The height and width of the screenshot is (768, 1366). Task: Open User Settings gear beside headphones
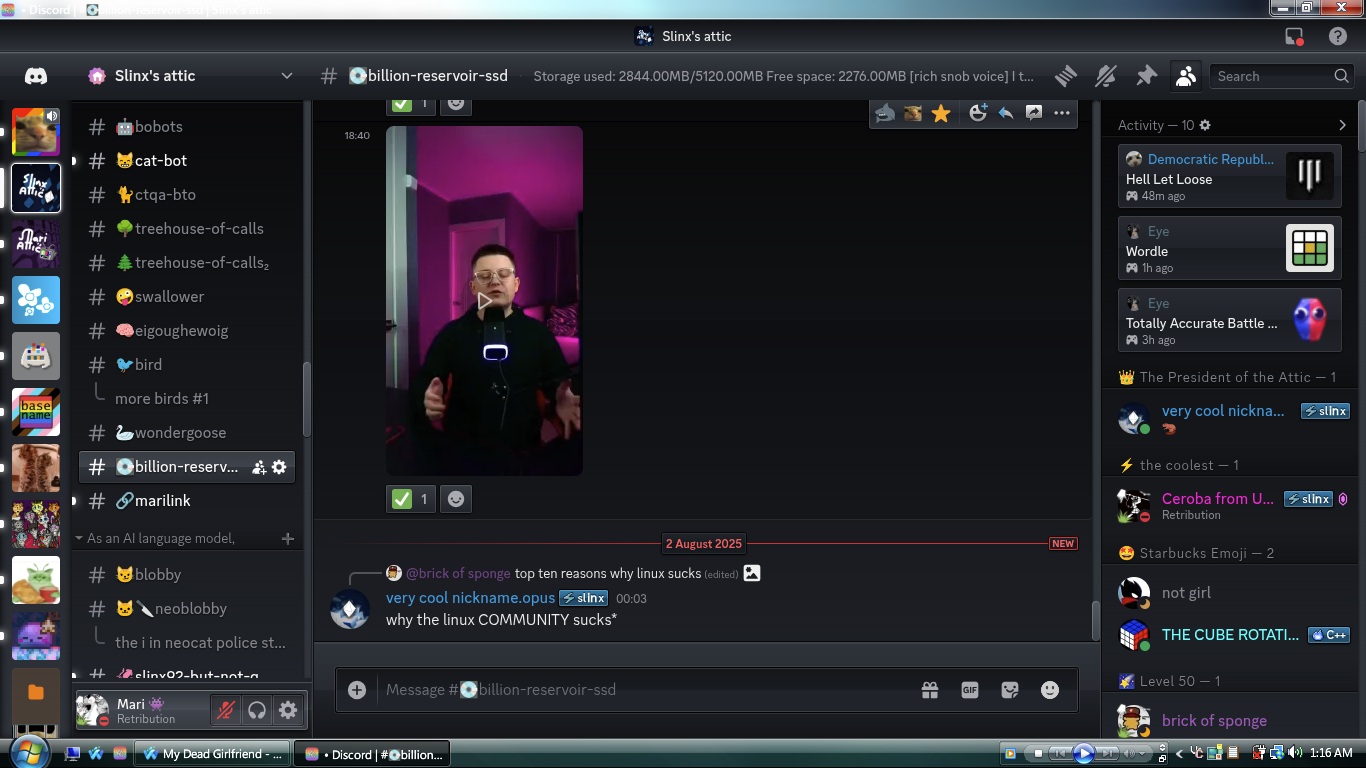288,710
